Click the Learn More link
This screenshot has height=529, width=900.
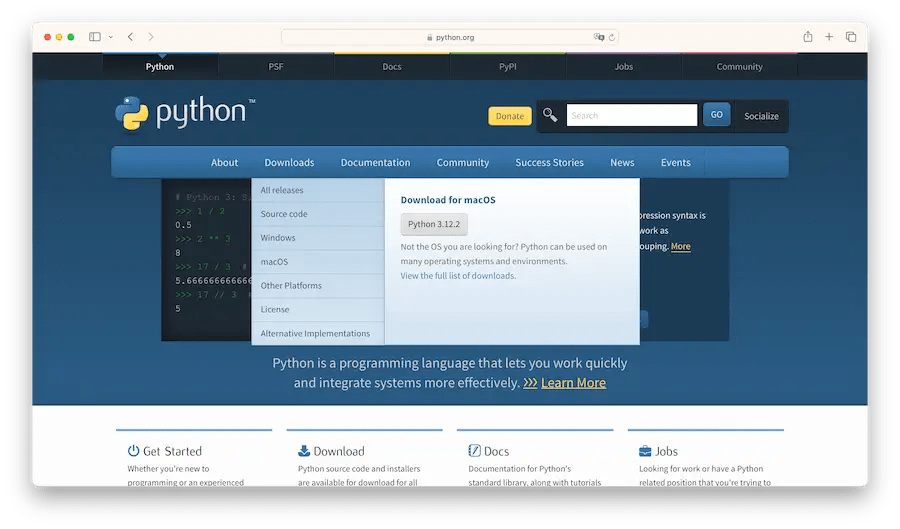[x=573, y=383]
